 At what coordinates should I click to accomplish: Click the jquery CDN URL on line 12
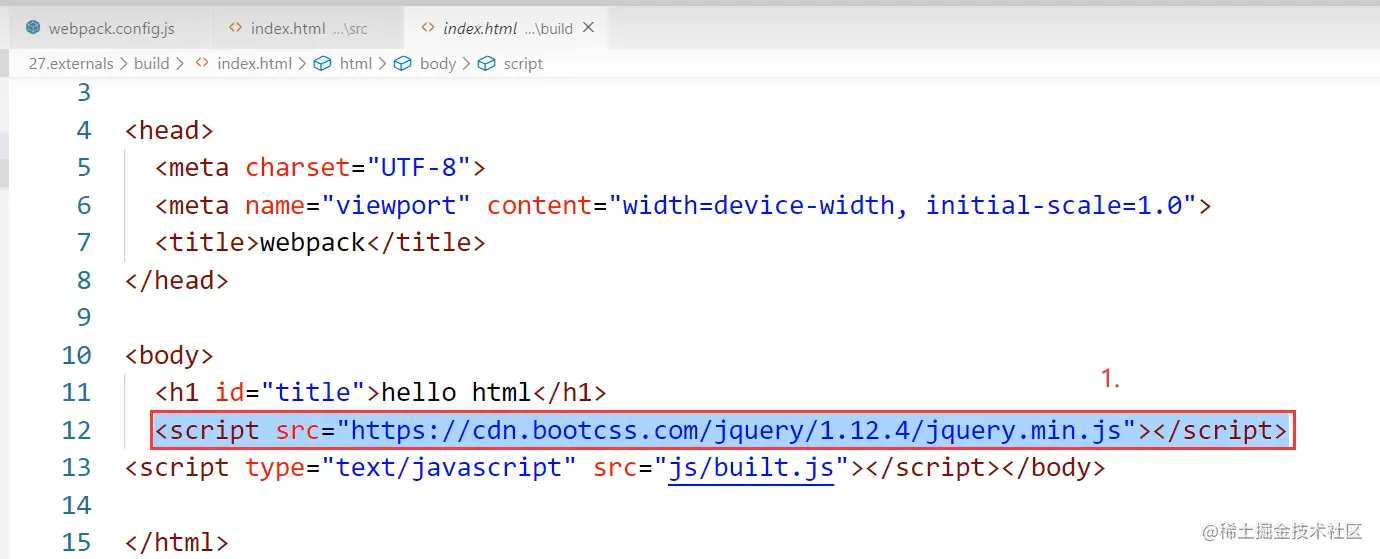click(736, 430)
